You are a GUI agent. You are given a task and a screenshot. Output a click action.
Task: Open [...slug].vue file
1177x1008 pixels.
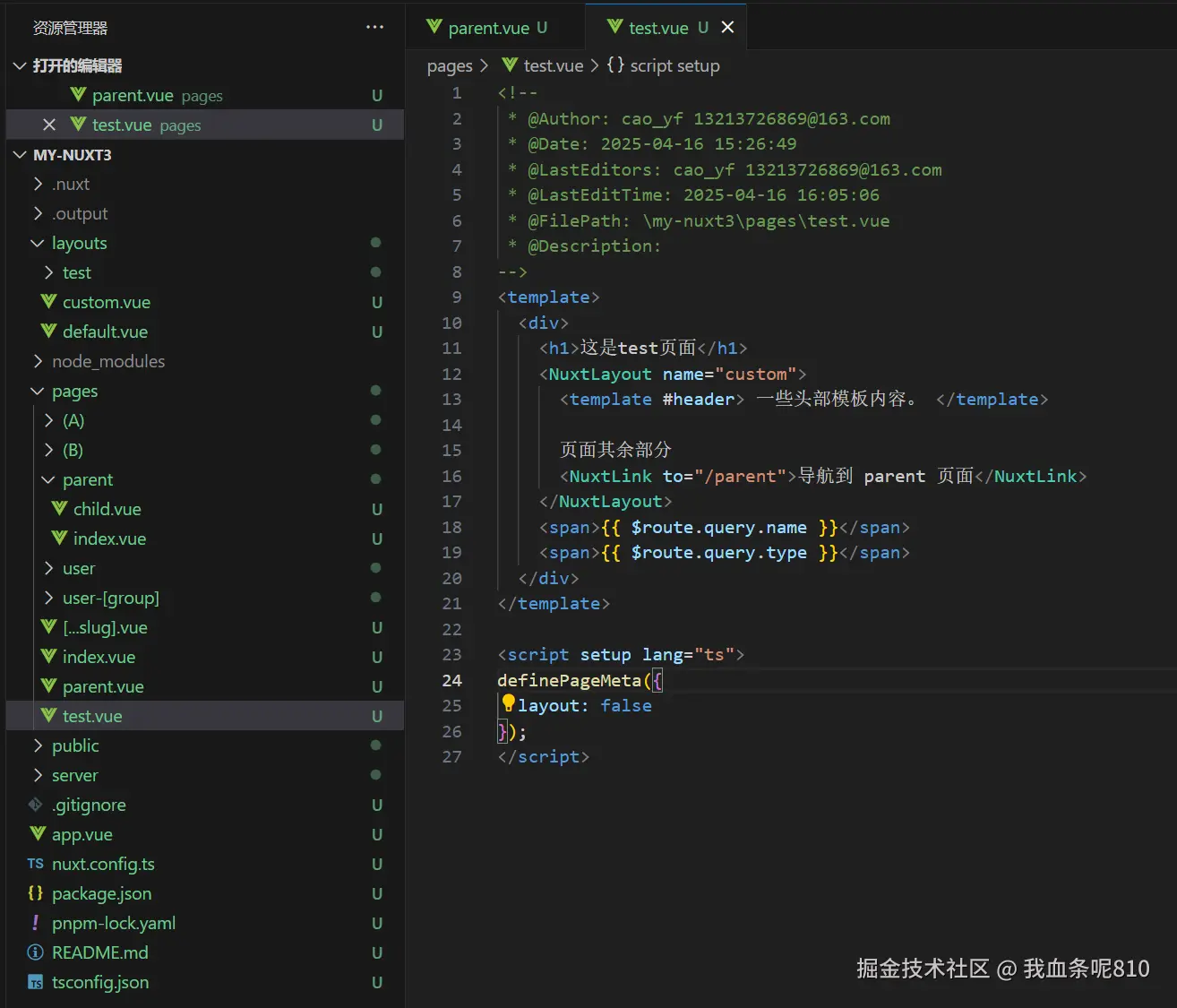pyautogui.click(x=205, y=627)
